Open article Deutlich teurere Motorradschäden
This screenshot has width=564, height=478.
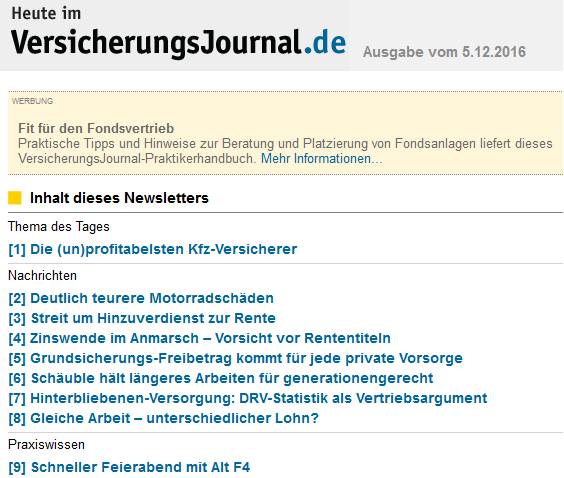141,298
